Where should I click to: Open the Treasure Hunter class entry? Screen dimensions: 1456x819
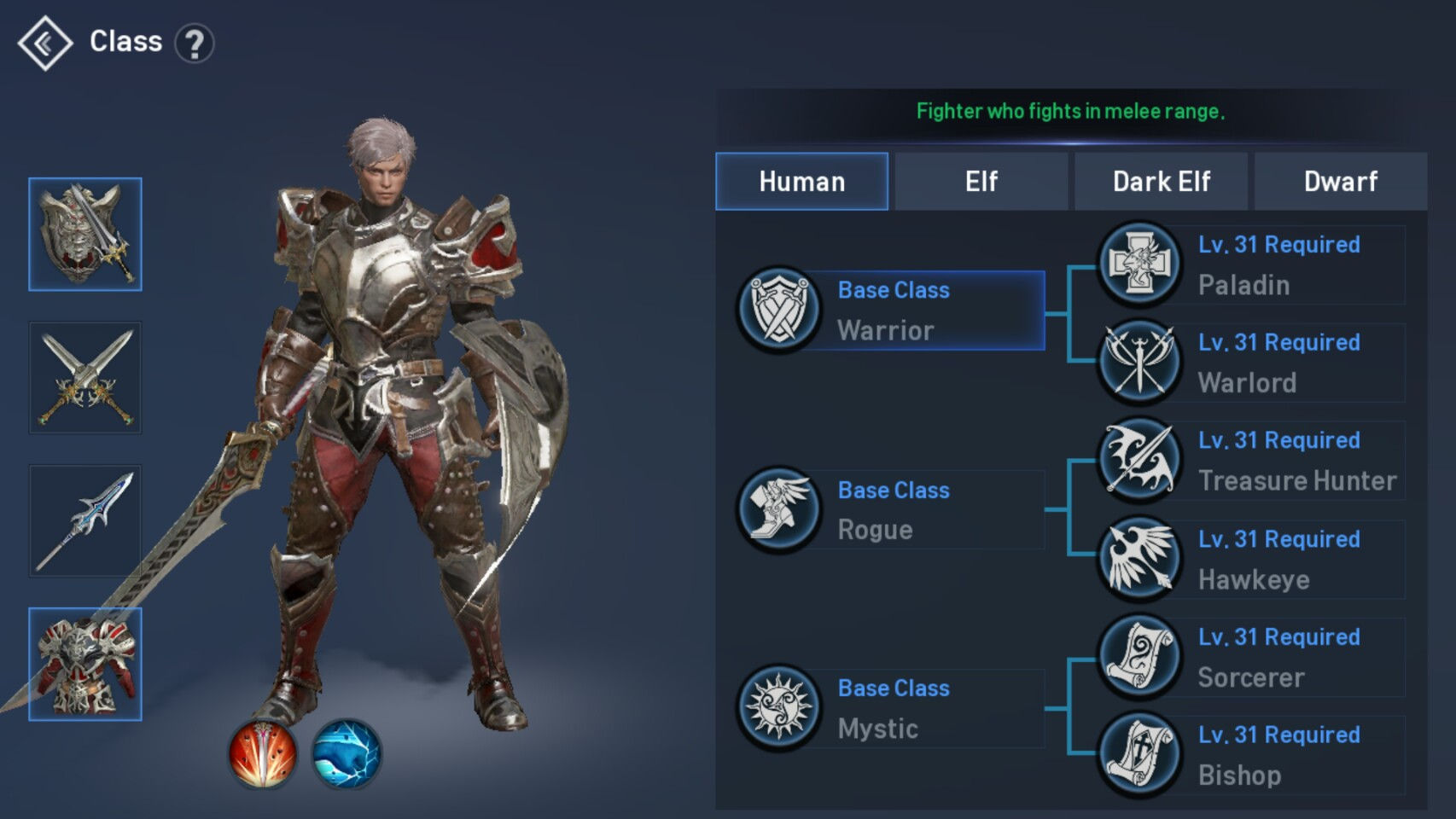(1251, 461)
